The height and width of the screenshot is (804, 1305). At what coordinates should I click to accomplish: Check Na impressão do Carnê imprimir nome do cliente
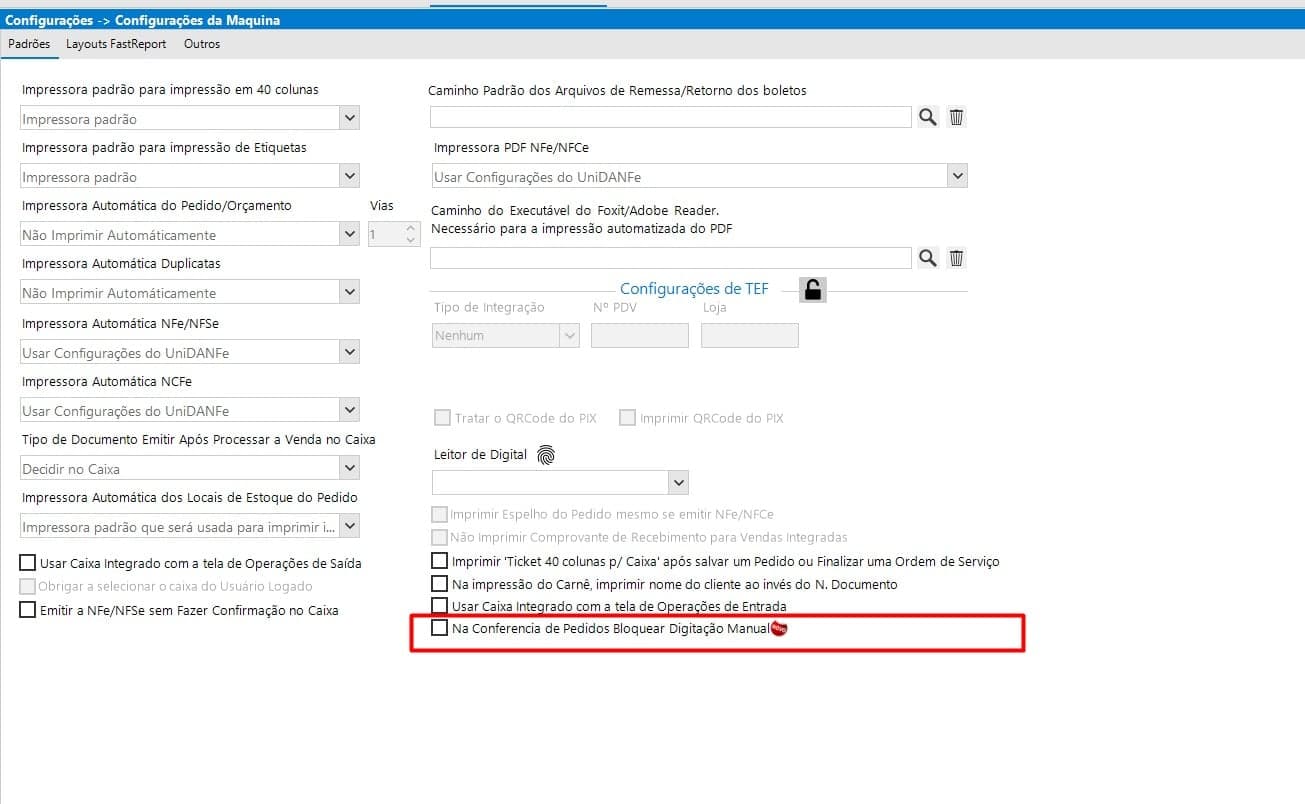click(439, 583)
